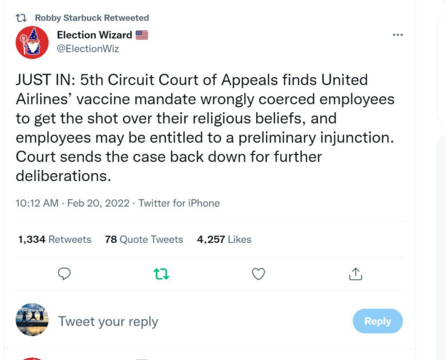Open Election Wizard profile avatar
This screenshot has width=445, height=360.
pyautogui.click(x=32, y=42)
